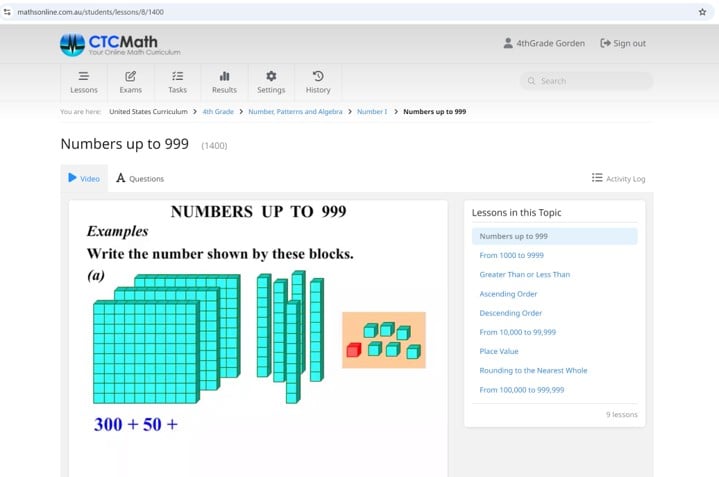Go to 4th Grade breadcrumb
The height and width of the screenshot is (477, 719).
click(218, 112)
